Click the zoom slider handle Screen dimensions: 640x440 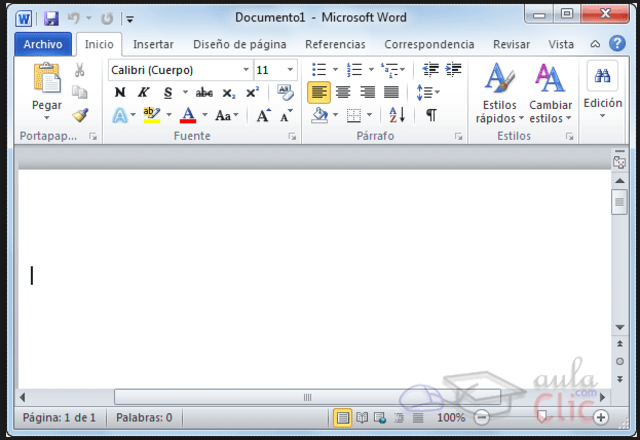click(542, 417)
